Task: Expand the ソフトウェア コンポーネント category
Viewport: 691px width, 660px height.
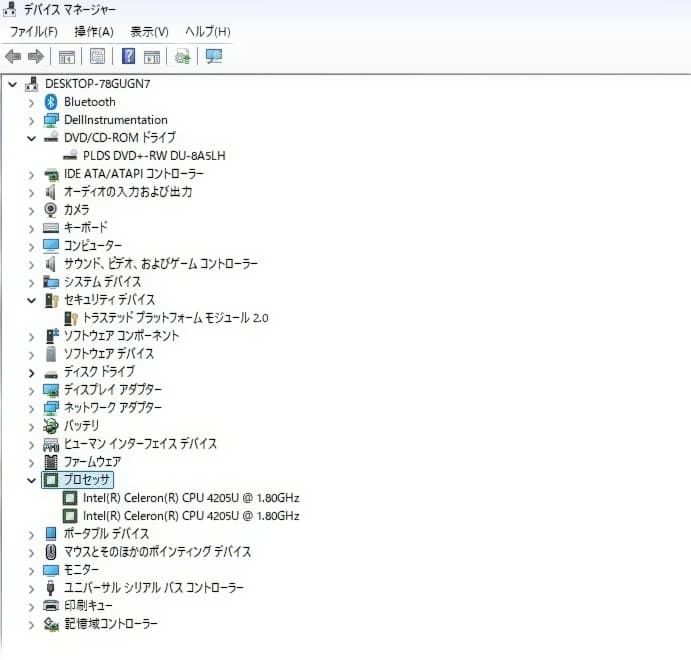Action: [x=31, y=337]
